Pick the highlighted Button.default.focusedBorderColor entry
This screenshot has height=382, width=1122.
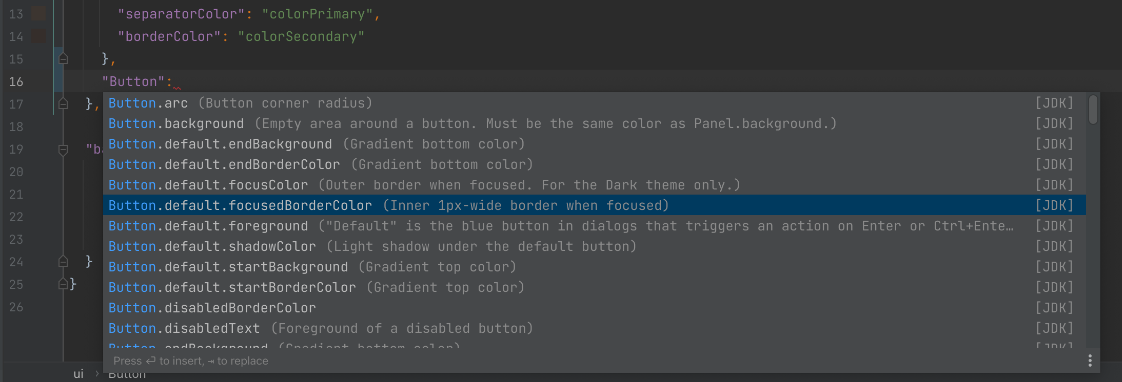(x=594, y=205)
